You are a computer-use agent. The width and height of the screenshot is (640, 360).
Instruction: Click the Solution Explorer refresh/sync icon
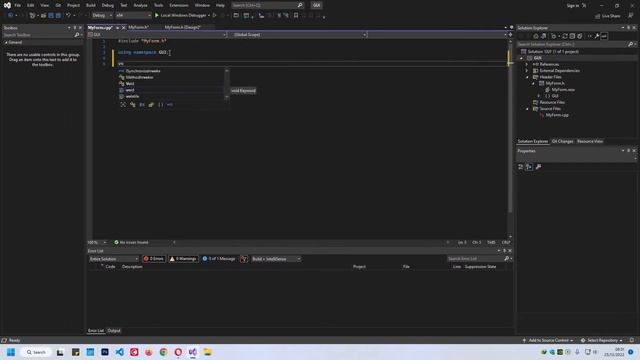click(565, 36)
